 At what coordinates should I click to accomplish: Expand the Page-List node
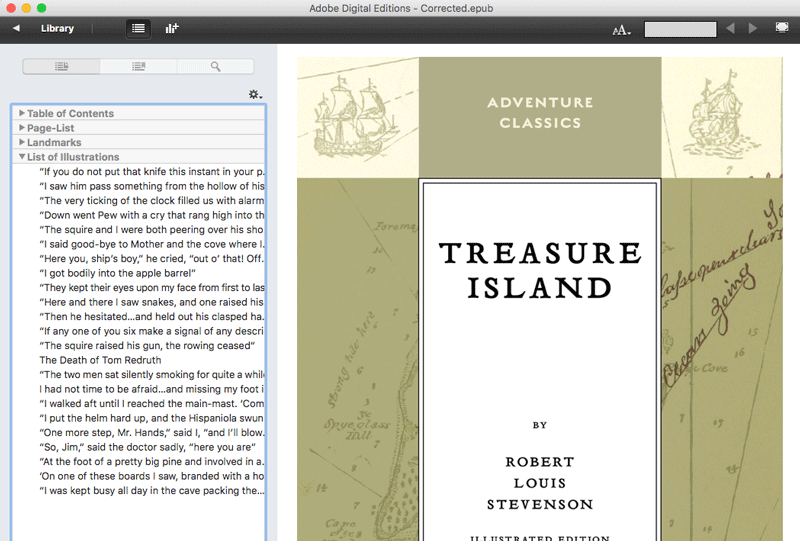click(x=22, y=127)
